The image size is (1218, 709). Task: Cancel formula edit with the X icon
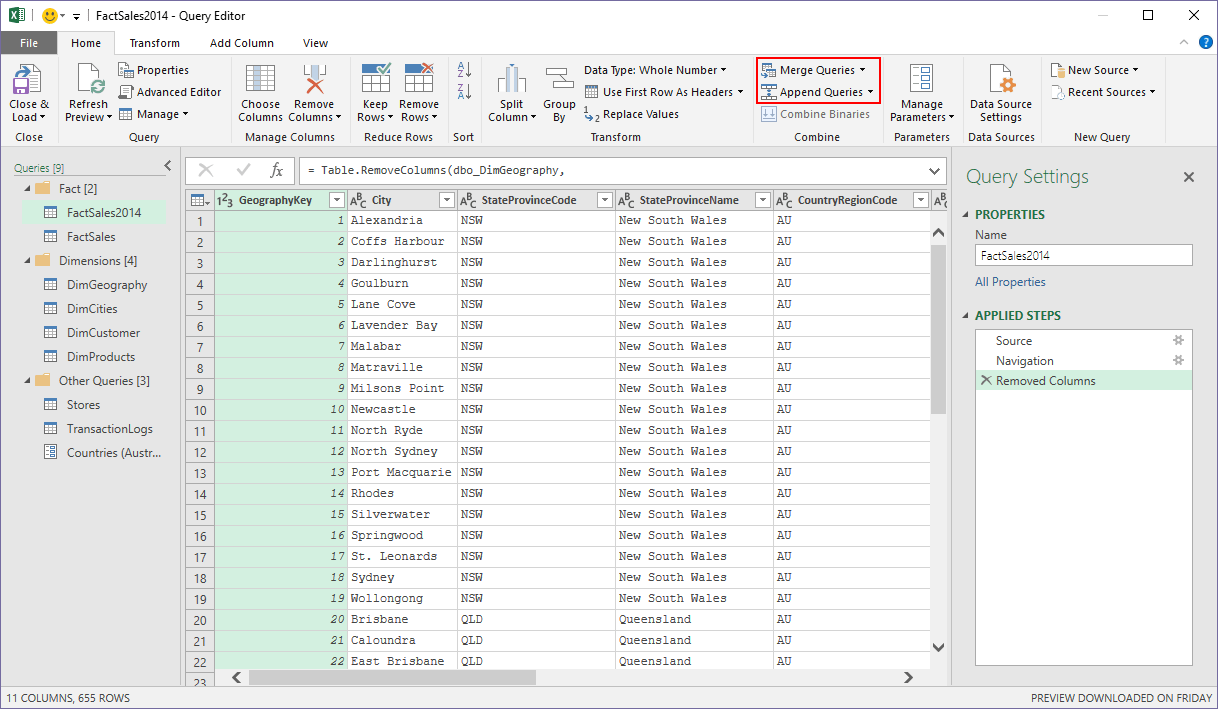[x=207, y=170]
